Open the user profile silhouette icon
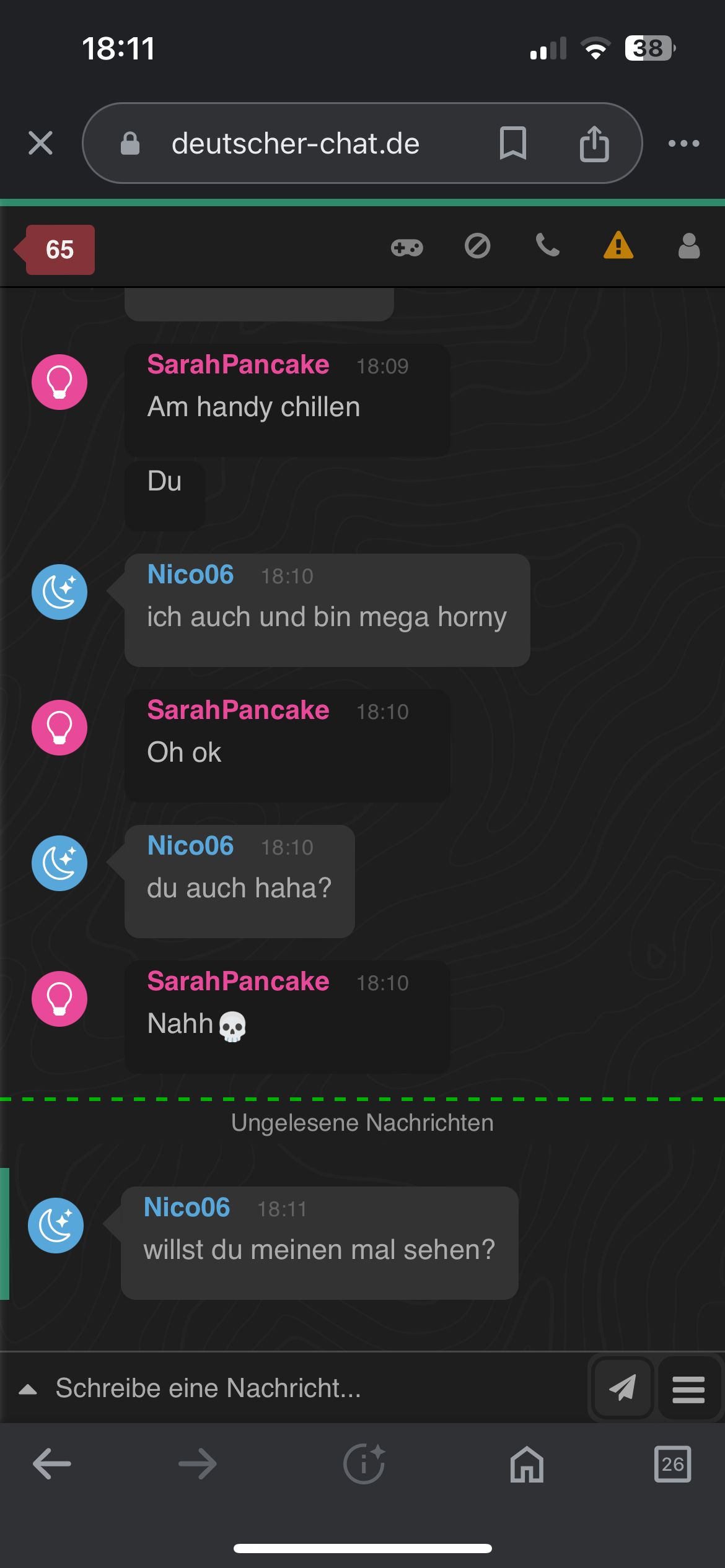 689,246
